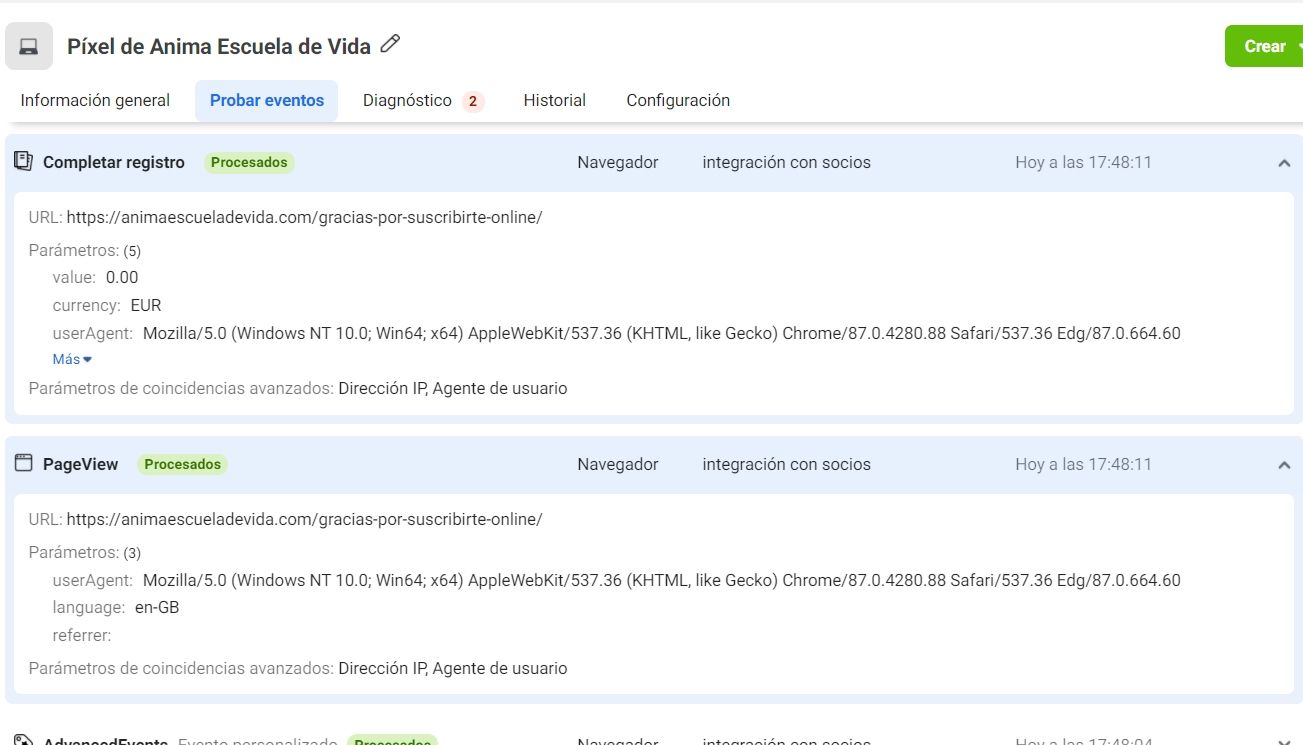The width and height of the screenshot is (1303, 745).
Task: Click the pixel device icon beside the title
Action: point(29,46)
